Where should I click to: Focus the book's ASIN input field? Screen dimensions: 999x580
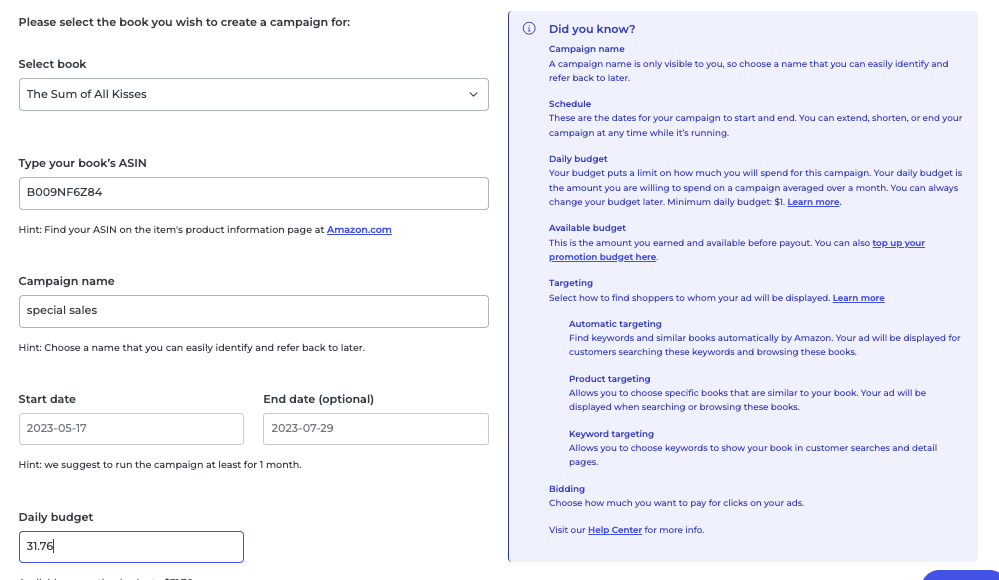pyautogui.click(x=254, y=193)
